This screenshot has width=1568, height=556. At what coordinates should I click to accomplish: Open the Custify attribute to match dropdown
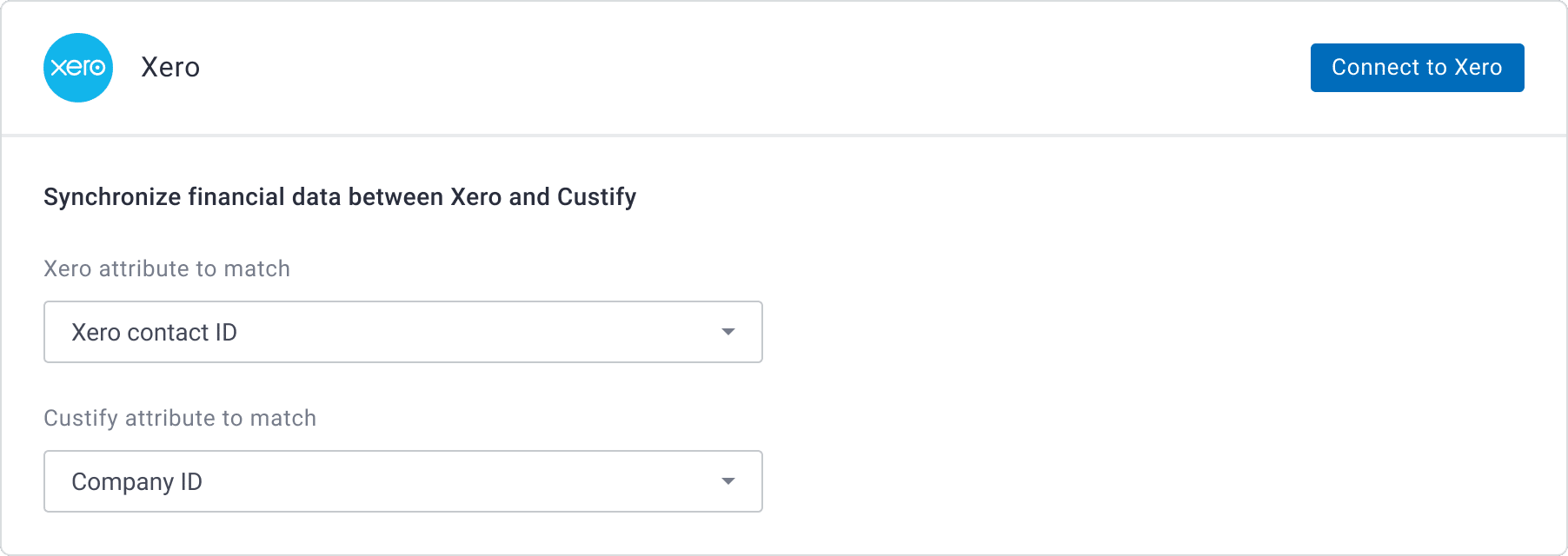[x=402, y=481]
